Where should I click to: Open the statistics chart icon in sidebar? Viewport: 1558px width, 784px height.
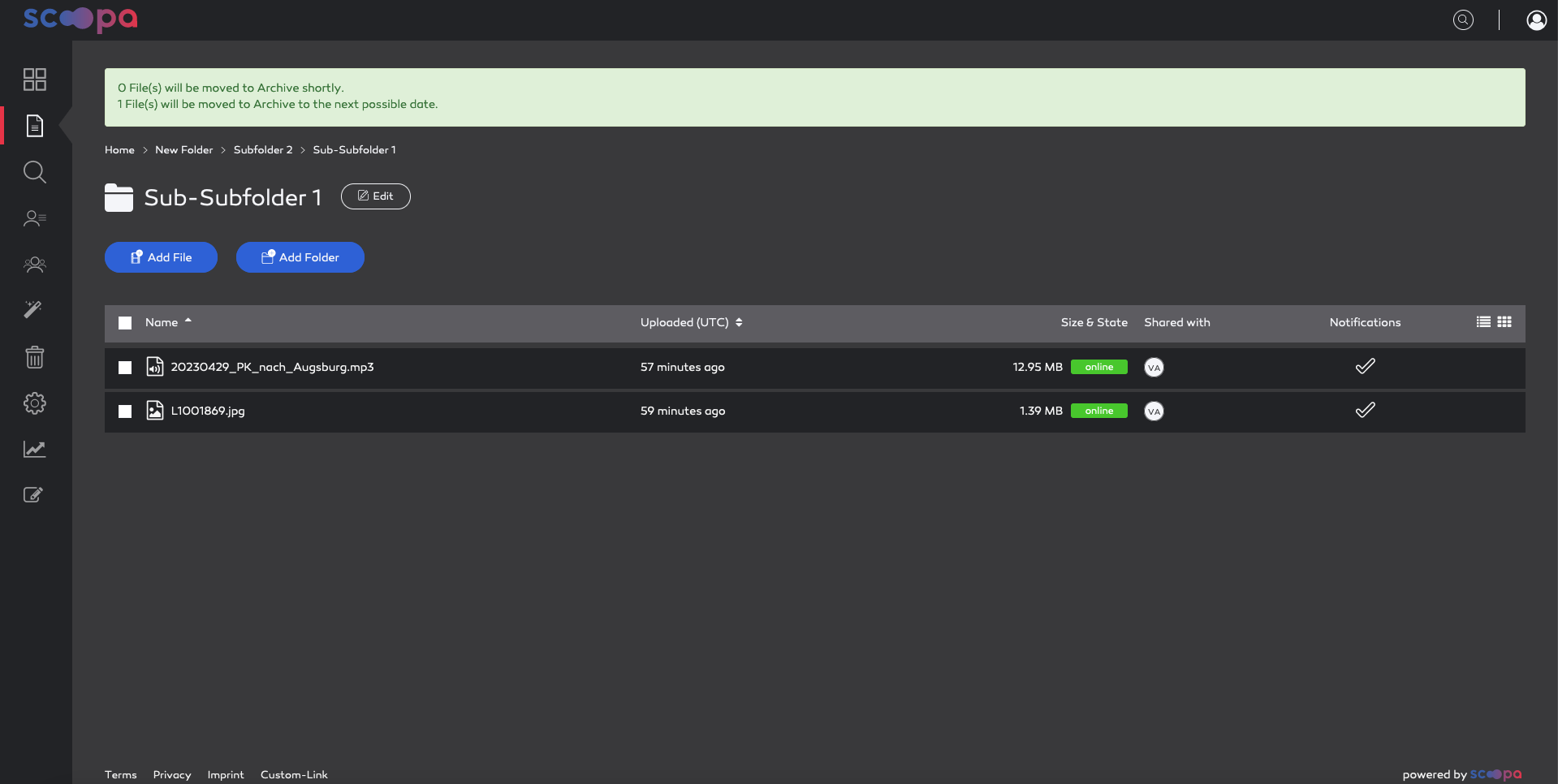[35, 449]
